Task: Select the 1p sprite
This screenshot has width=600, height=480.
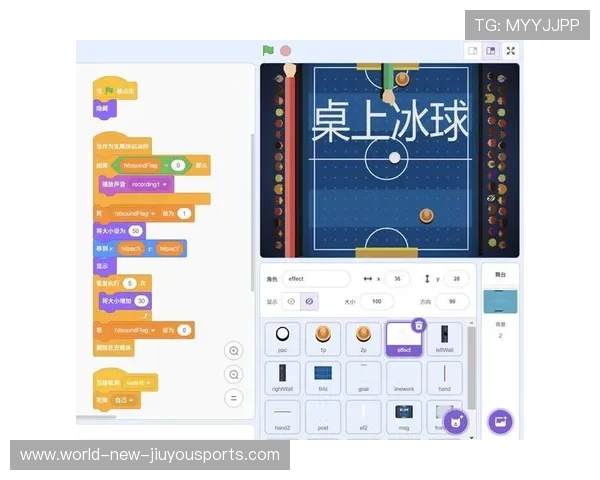Action: click(323, 339)
